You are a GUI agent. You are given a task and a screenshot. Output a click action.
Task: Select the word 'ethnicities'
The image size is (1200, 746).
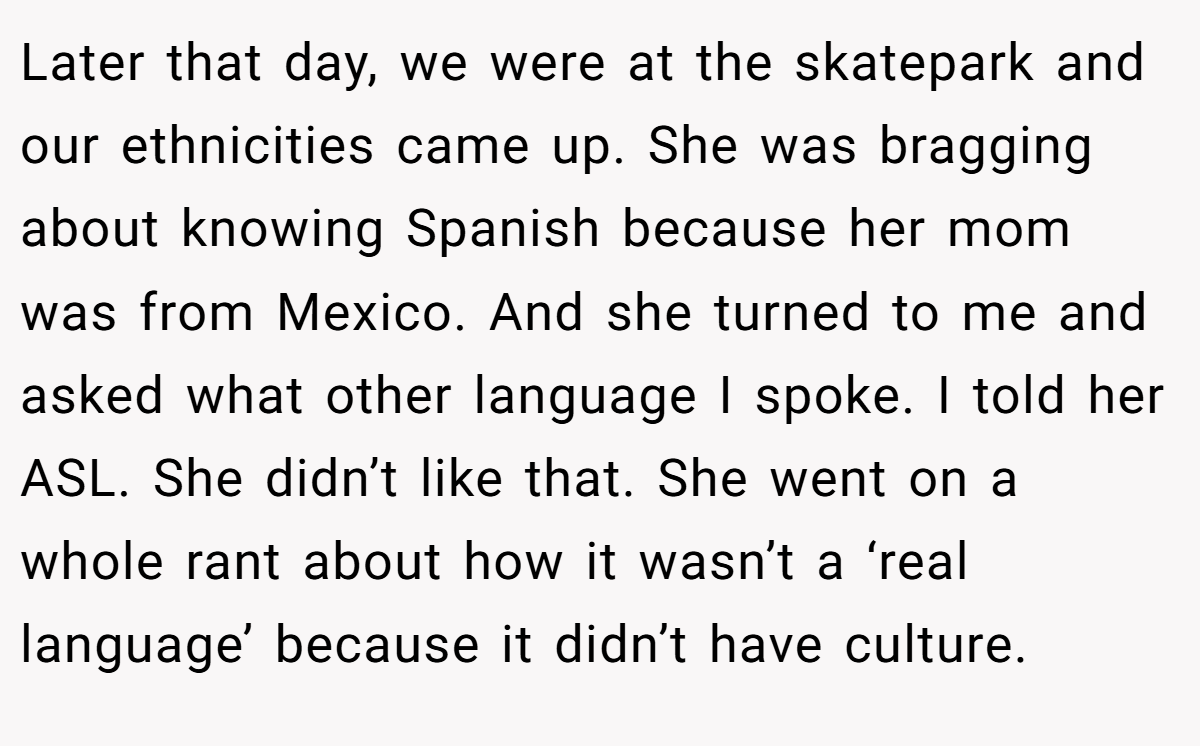247,147
